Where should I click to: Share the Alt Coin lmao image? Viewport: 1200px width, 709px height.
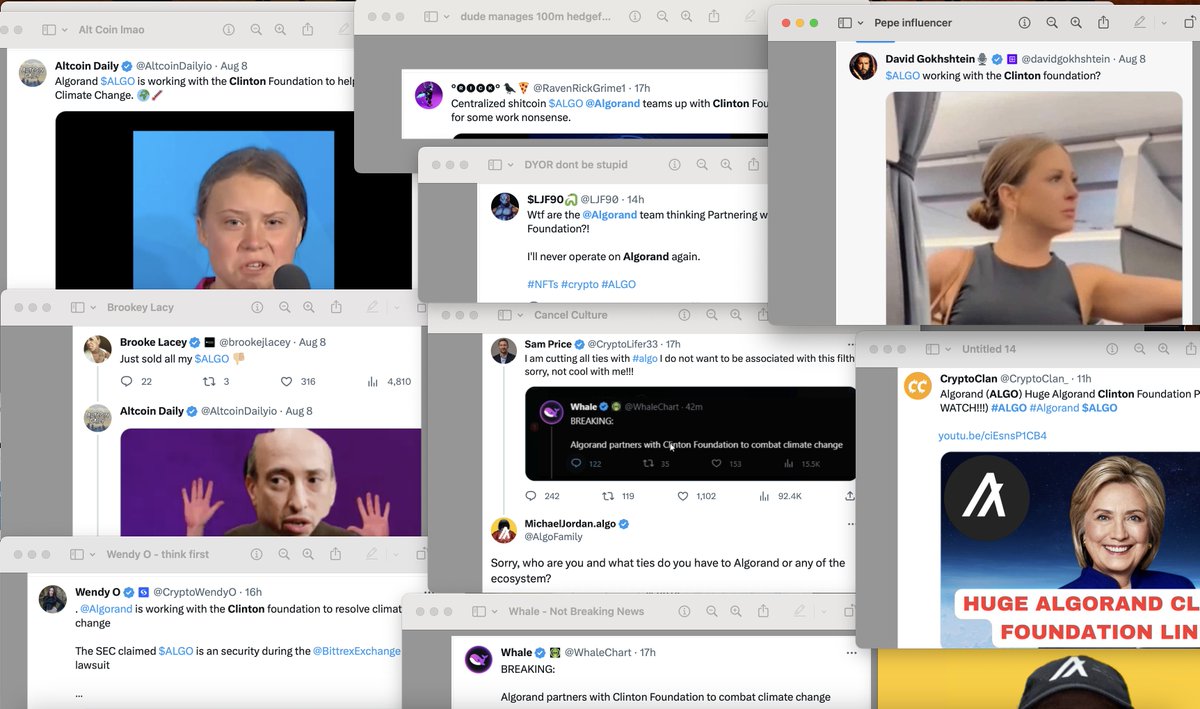[x=308, y=29]
